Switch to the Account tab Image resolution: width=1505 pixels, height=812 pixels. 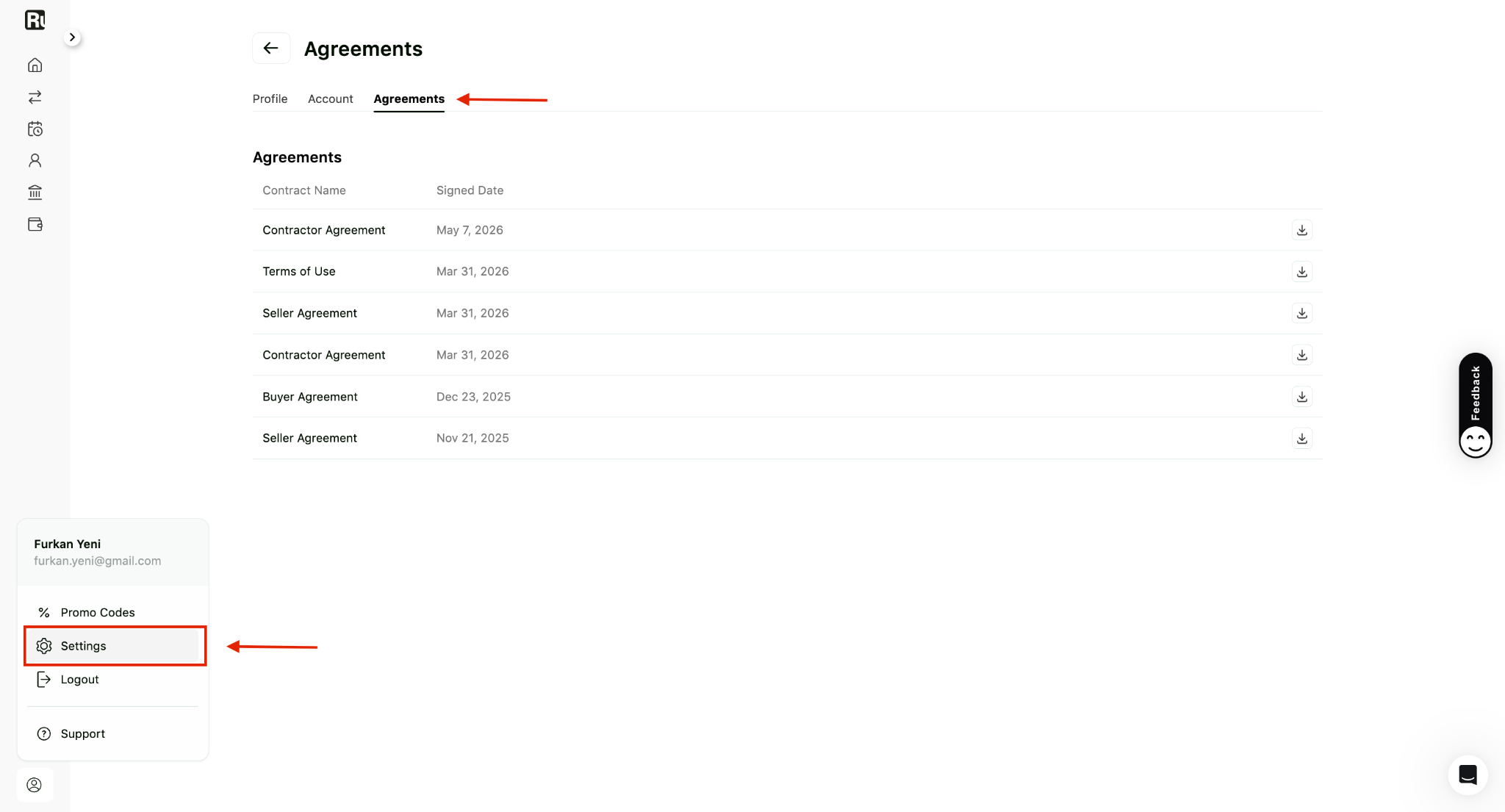(330, 98)
